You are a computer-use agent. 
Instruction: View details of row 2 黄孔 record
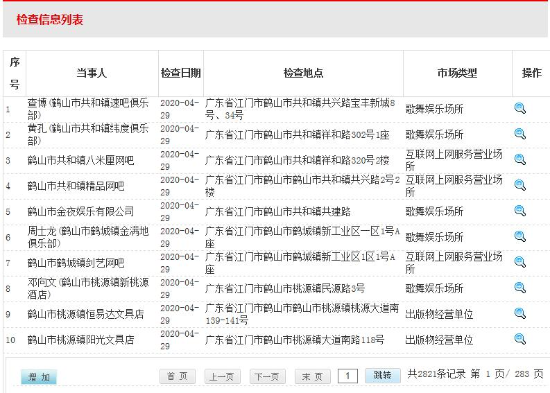point(520,134)
